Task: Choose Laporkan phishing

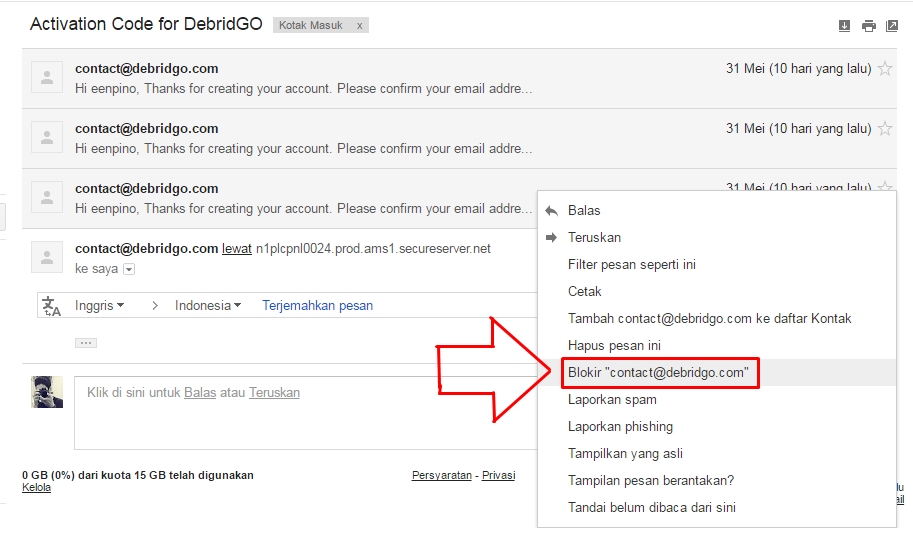Action: [x=716, y=426]
